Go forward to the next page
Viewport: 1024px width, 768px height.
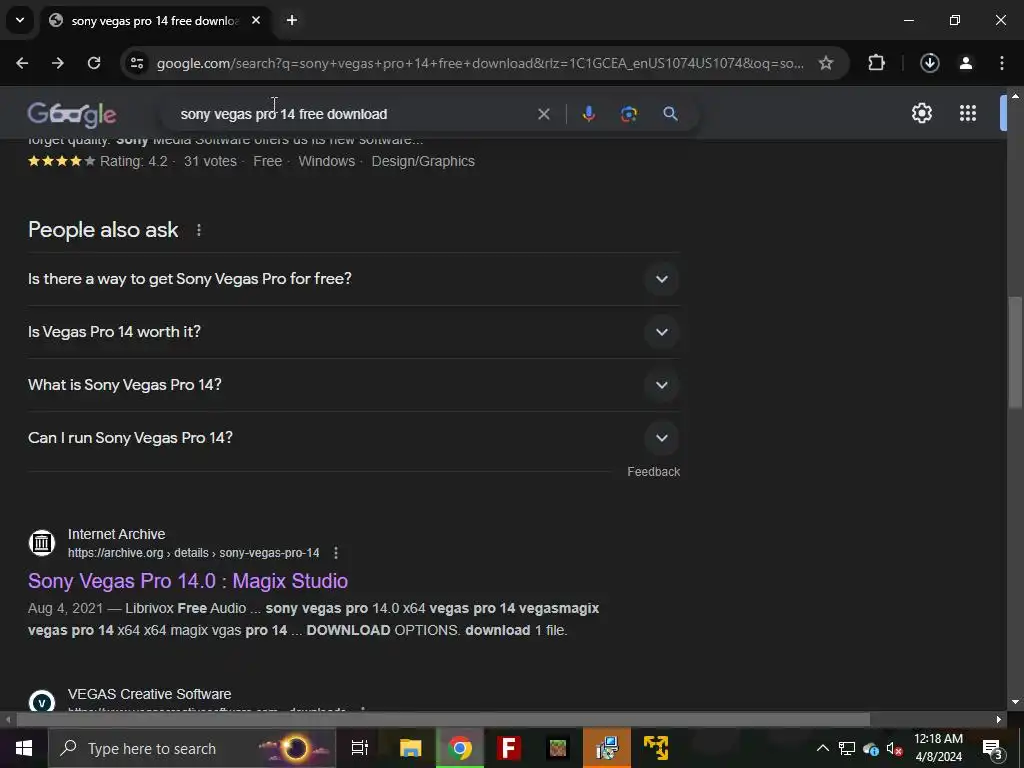point(58,63)
